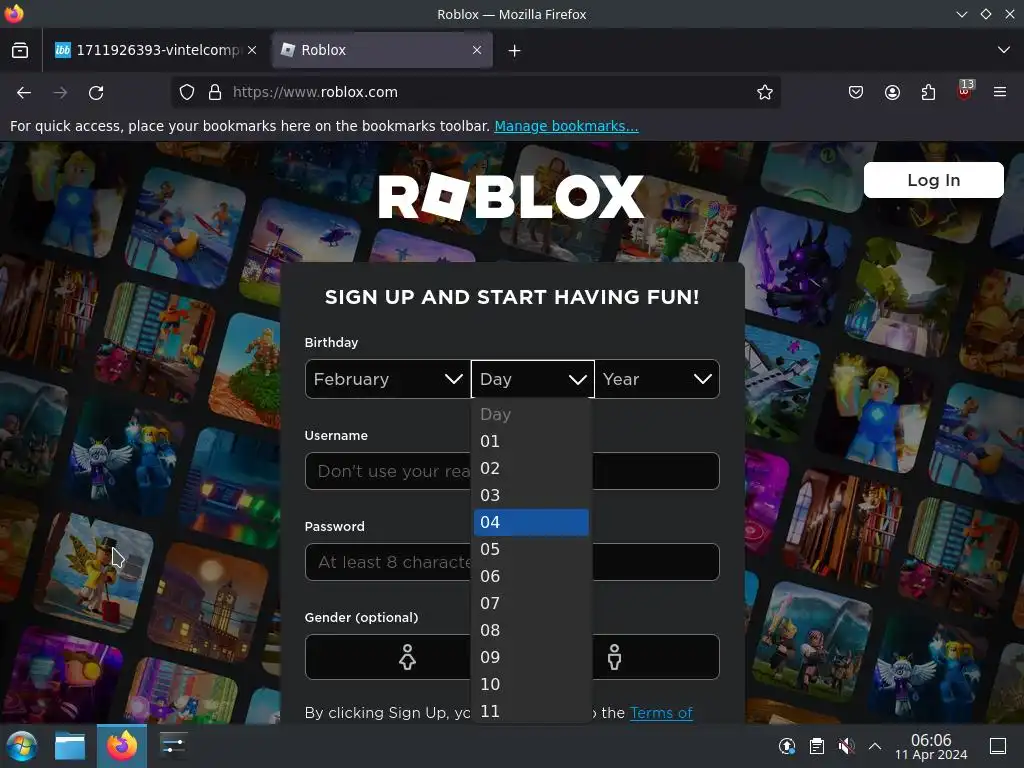Click the Password input field
This screenshot has width=1024, height=768.
(512, 562)
